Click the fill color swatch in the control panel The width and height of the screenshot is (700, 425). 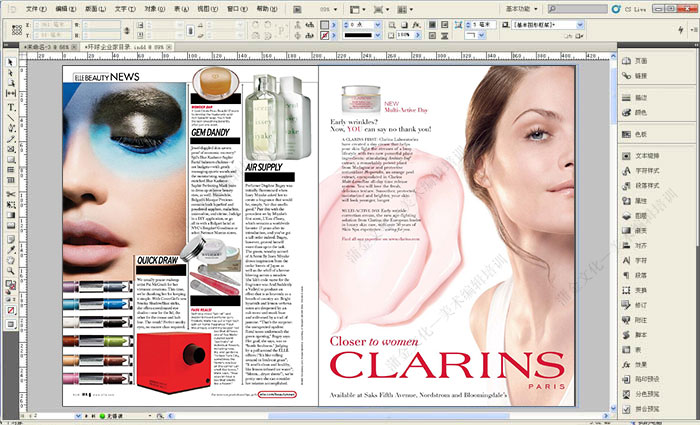click(325, 25)
